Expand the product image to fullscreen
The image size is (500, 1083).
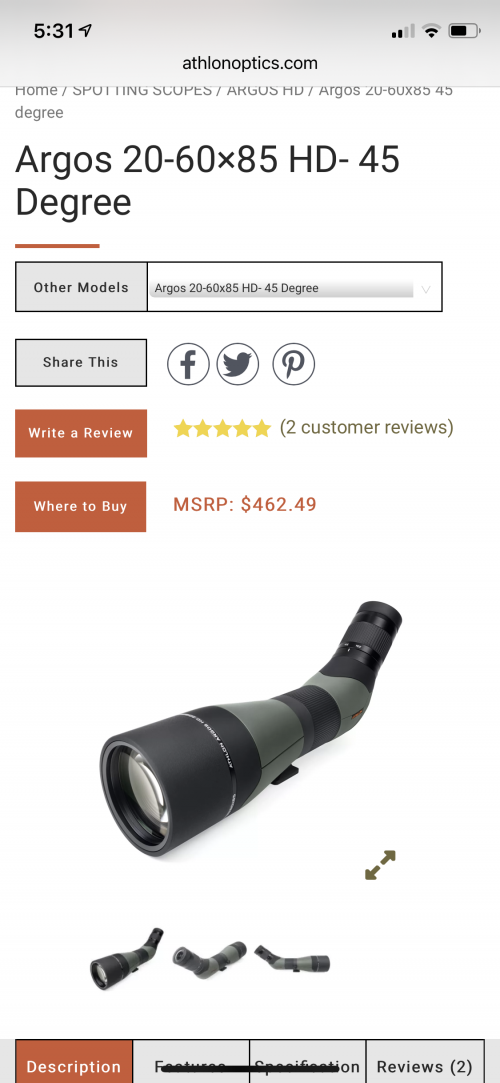381,865
